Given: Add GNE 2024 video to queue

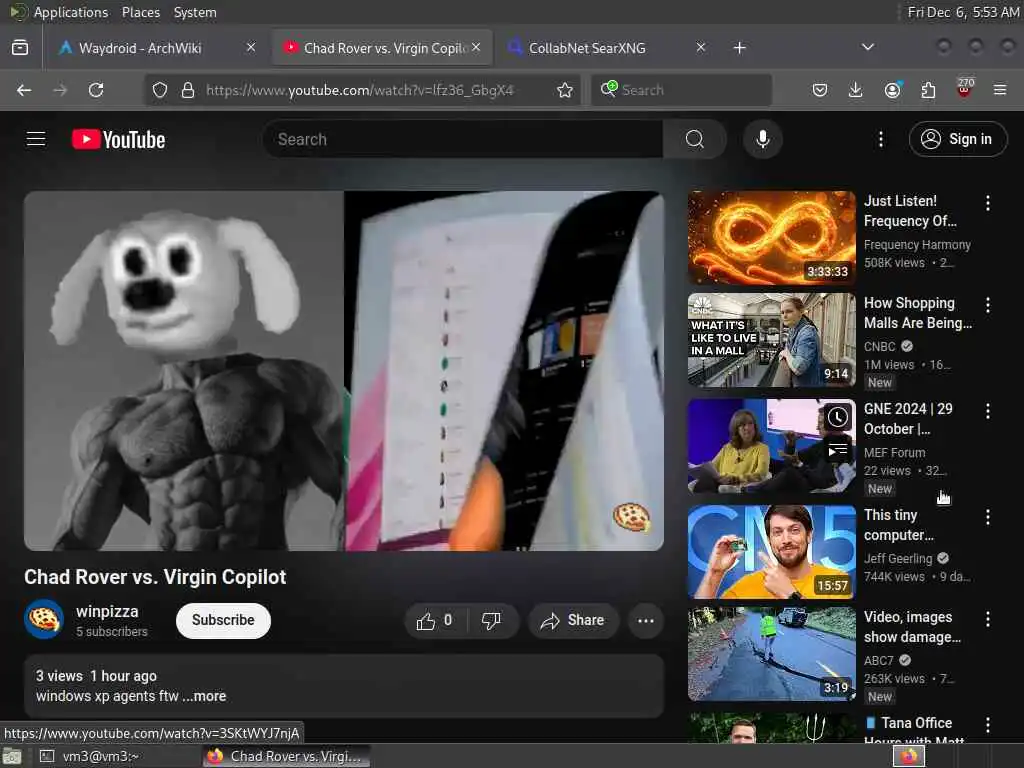Looking at the screenshot, I should (837, 451).
